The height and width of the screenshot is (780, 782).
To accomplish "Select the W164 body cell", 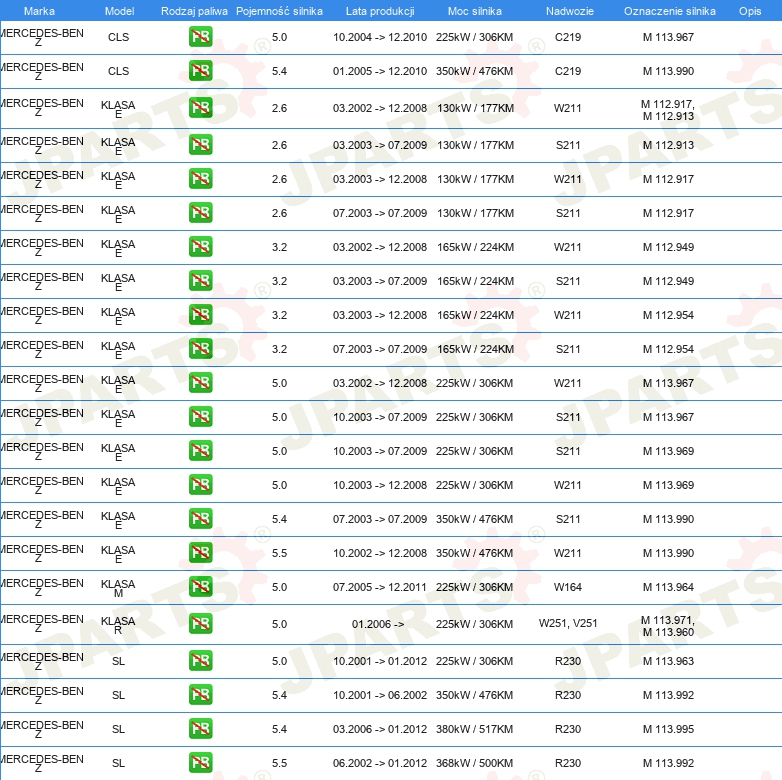I will 568,587.
